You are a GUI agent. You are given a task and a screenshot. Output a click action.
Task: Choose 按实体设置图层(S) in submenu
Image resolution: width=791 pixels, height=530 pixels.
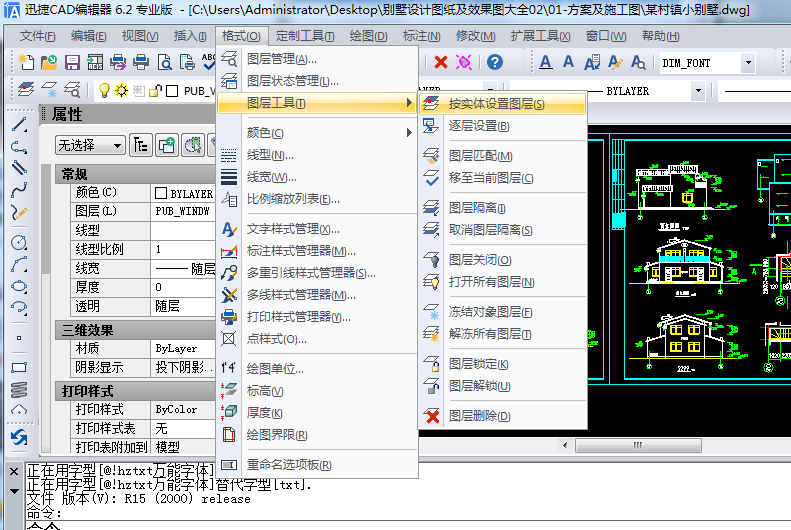(502, 104)
